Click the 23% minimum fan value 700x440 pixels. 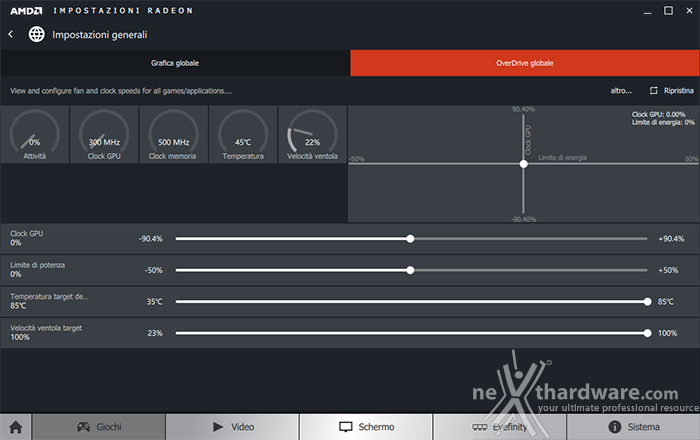coord(155,333)
